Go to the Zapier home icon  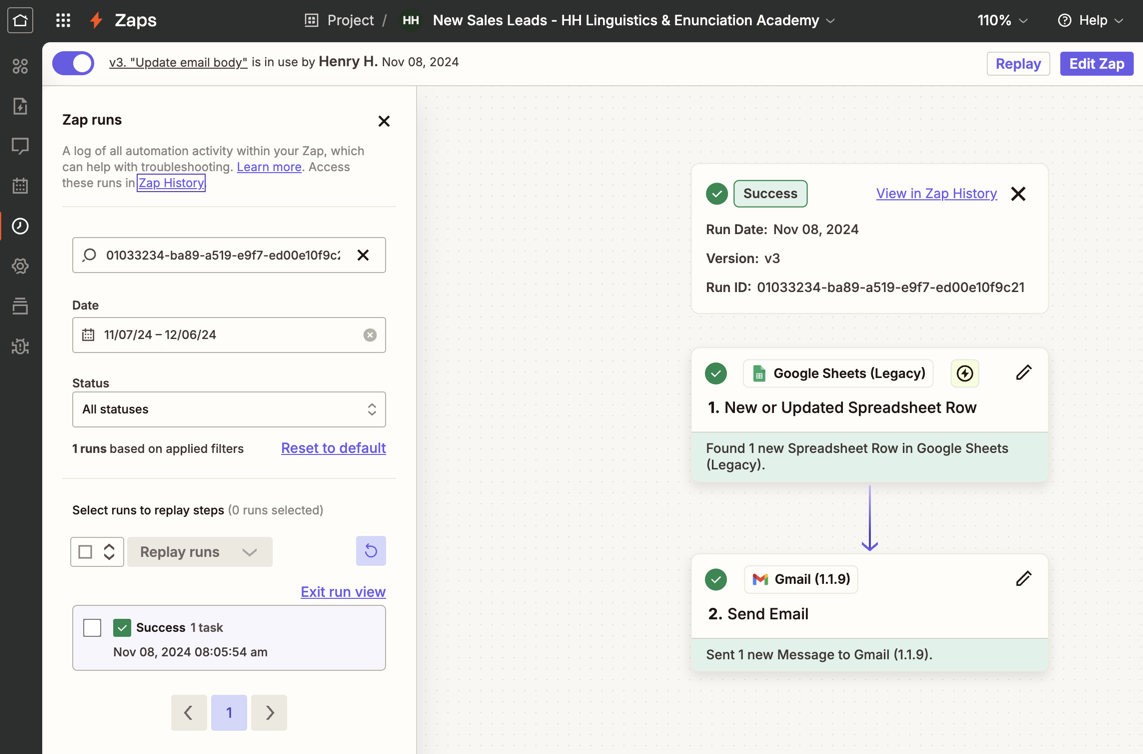[x=20, y=20]
